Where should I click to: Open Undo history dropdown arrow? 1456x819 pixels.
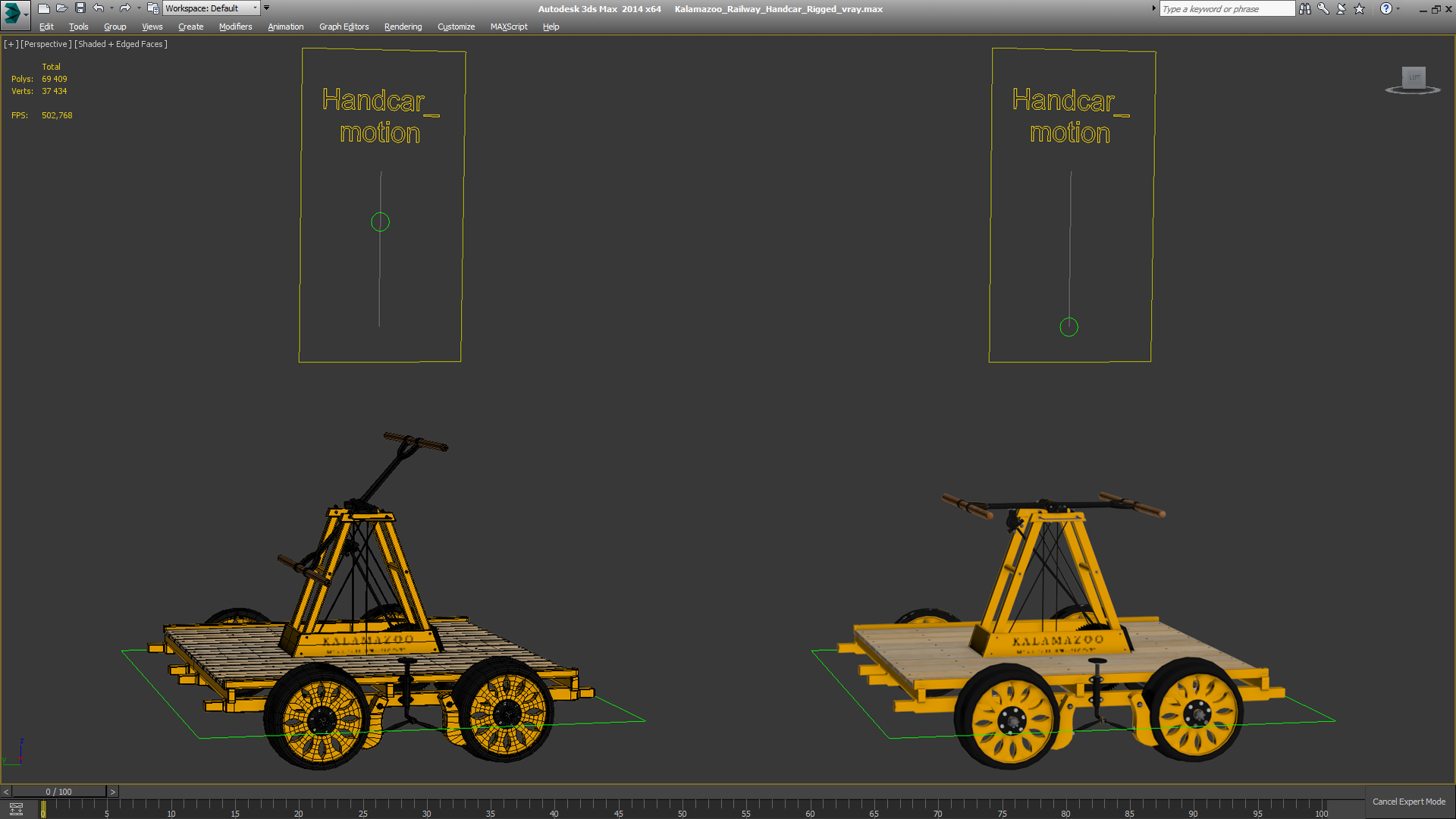(x=111, y=8)
